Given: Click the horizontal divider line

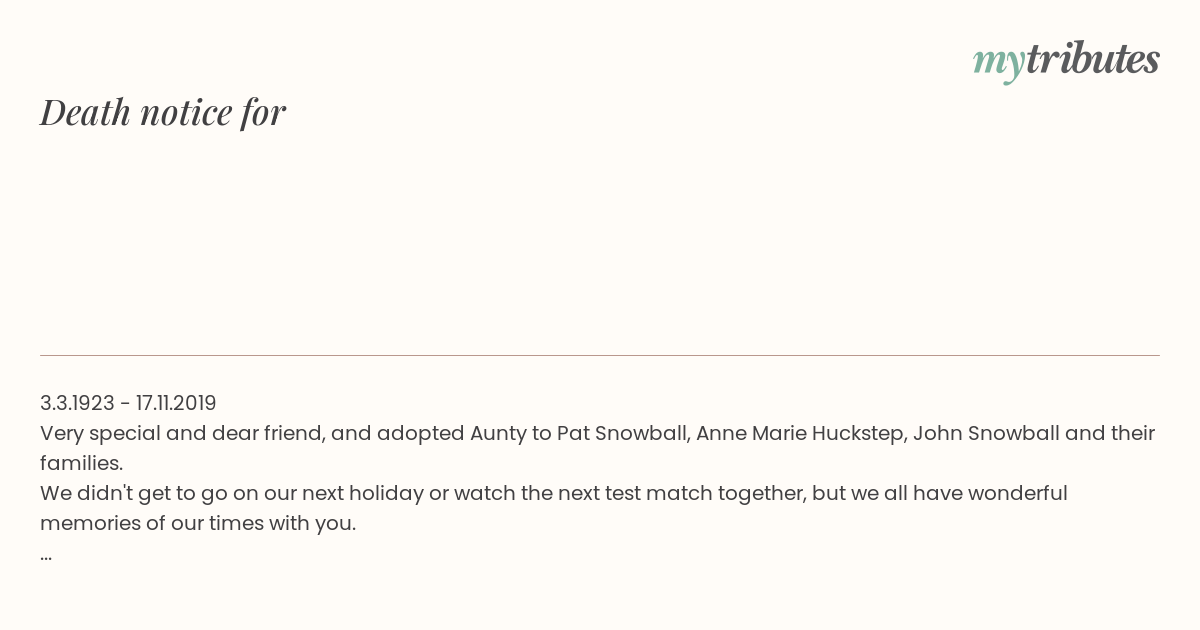Looking at the screenshot, I should pos(600,355).
